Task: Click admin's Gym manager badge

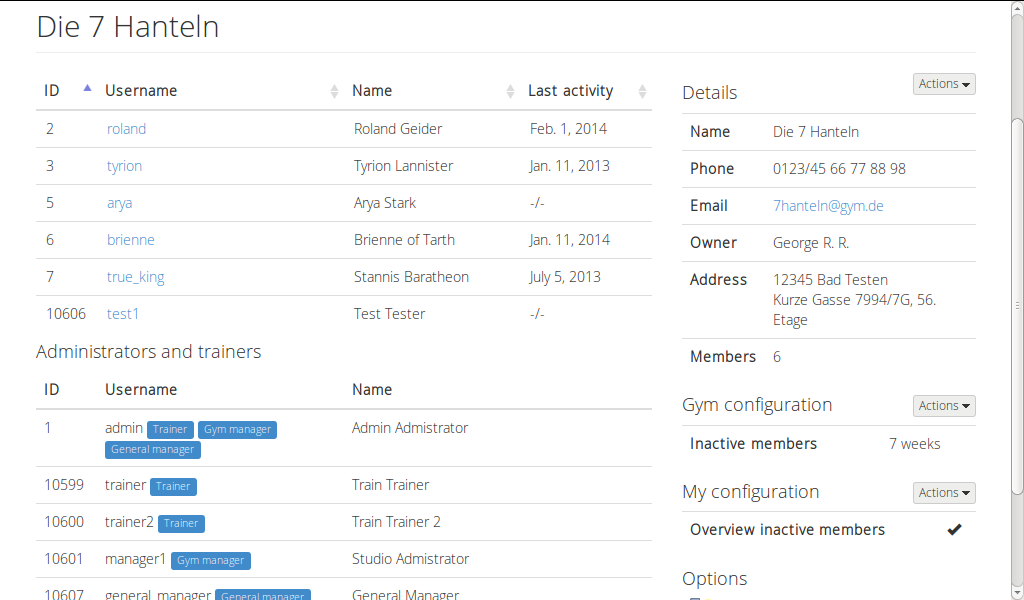Action: click(x=237, y=429)
